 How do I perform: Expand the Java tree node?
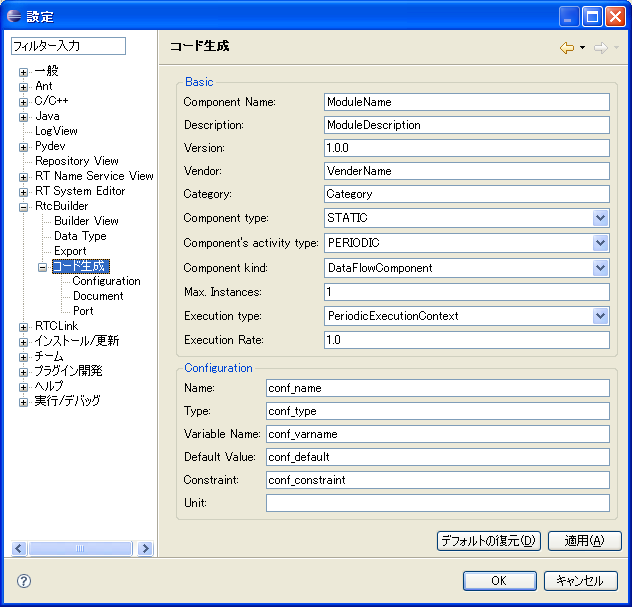click(23, 117)
